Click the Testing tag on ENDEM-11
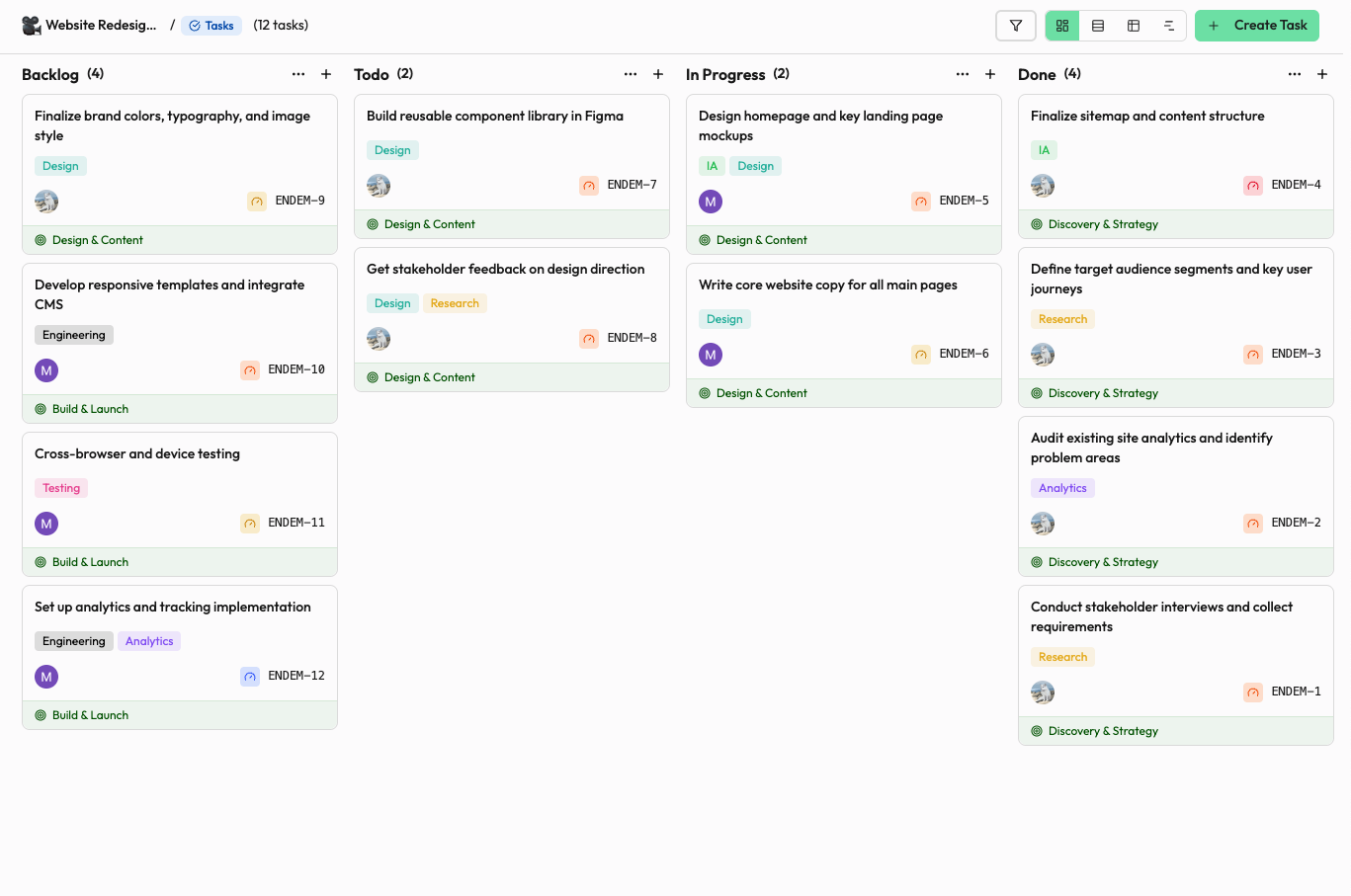The width and height of the screenshot is (1351, 896). [61, 488]
